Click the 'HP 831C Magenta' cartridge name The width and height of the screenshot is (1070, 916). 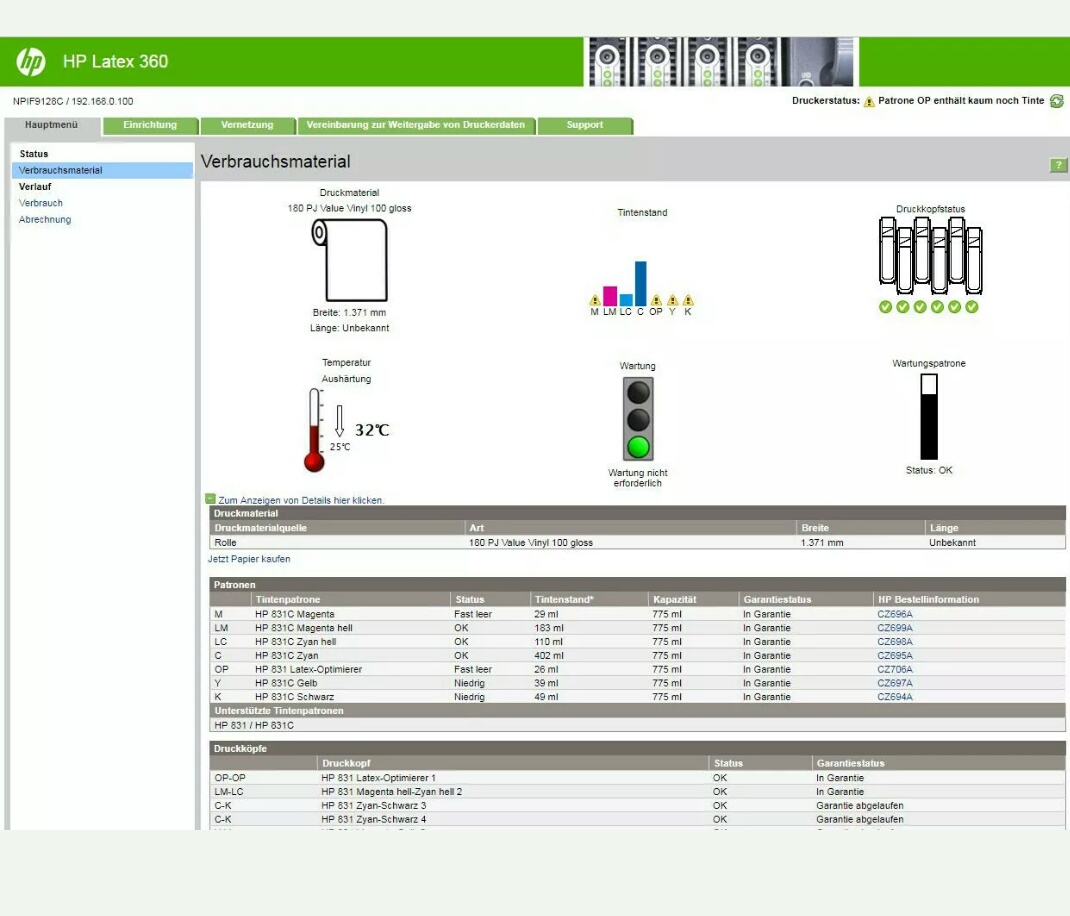(x=295, y=614)
